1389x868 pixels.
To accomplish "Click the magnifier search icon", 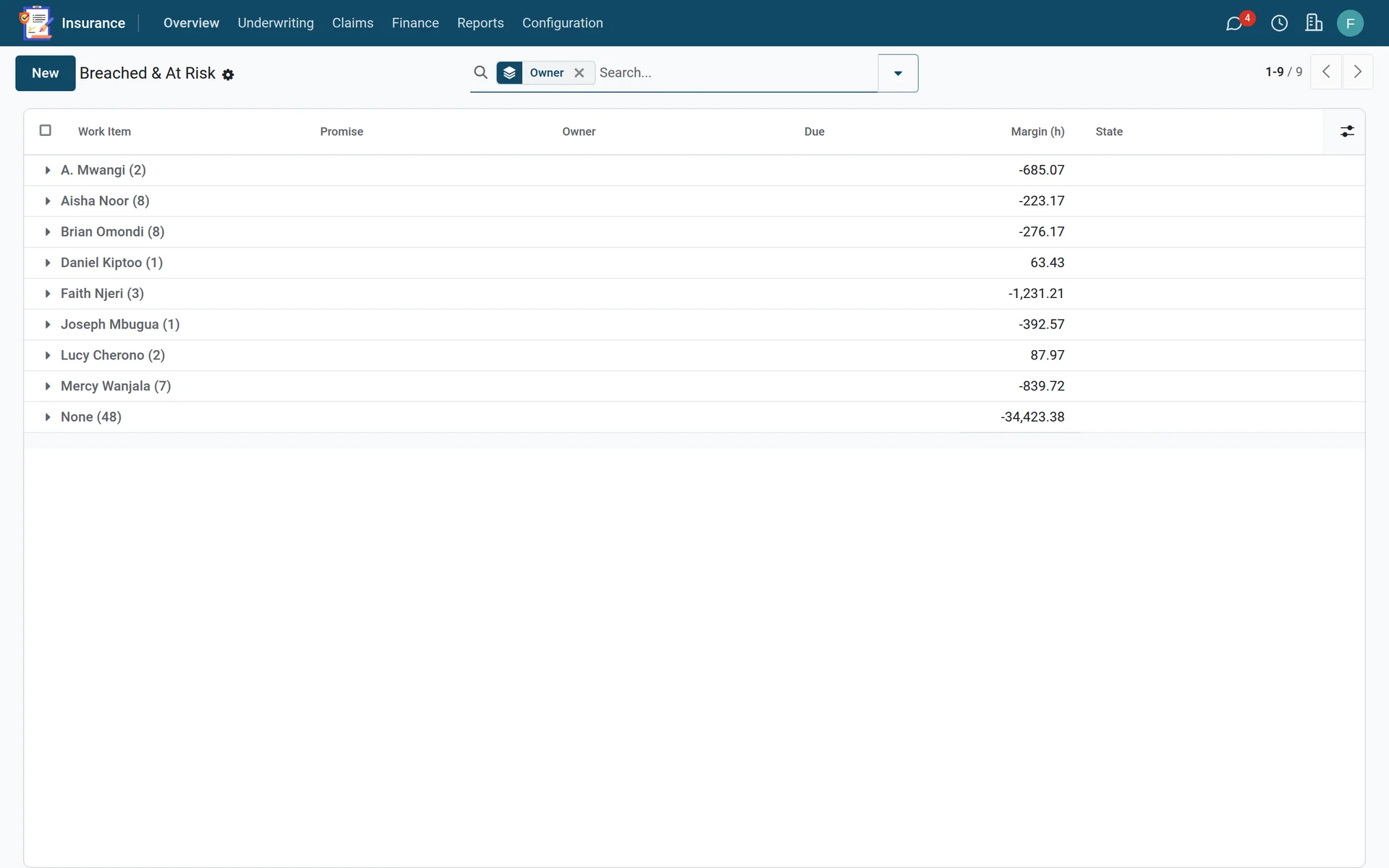I will 480,72.
